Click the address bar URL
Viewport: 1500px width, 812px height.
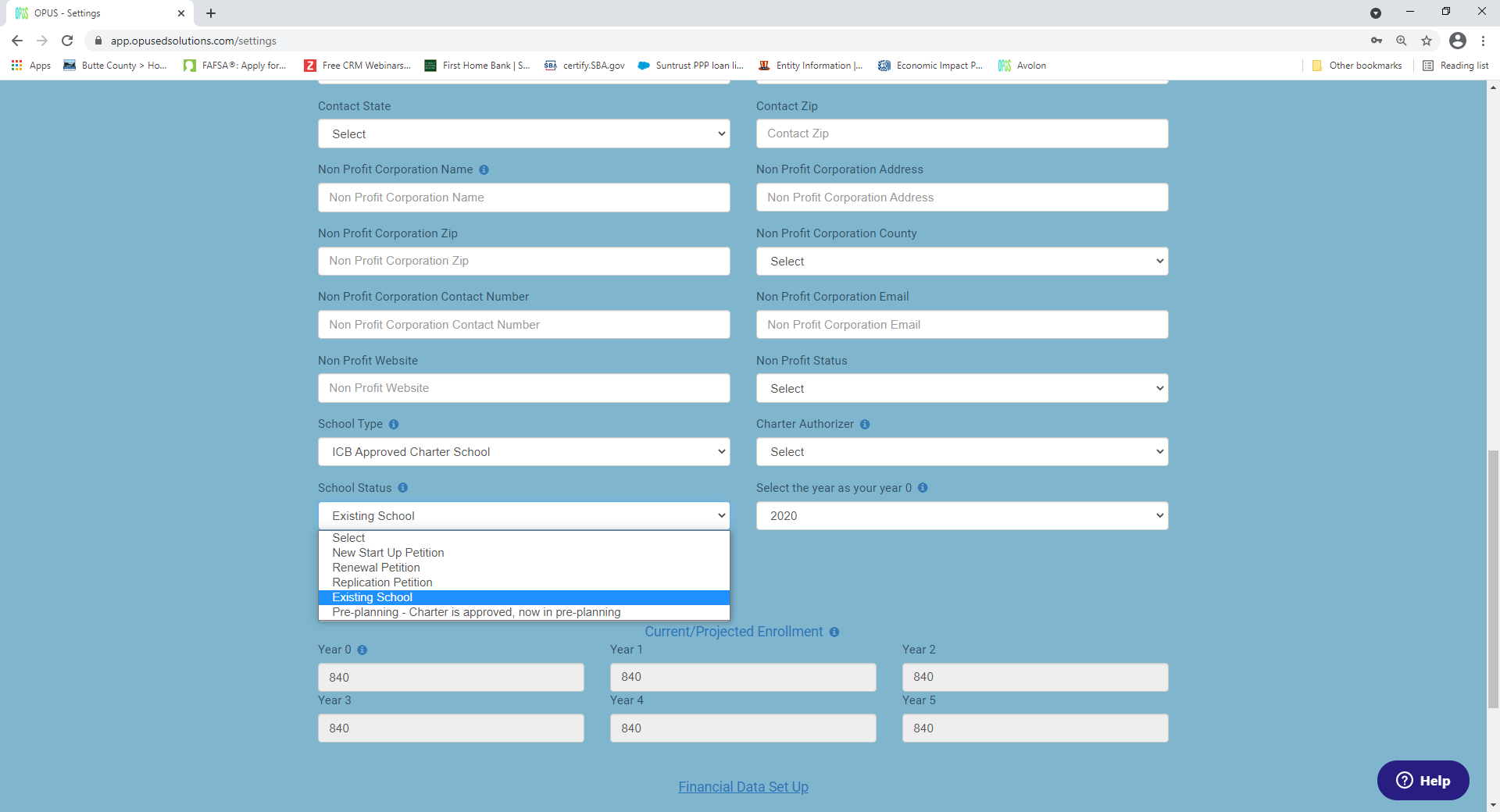coord(194,41)
